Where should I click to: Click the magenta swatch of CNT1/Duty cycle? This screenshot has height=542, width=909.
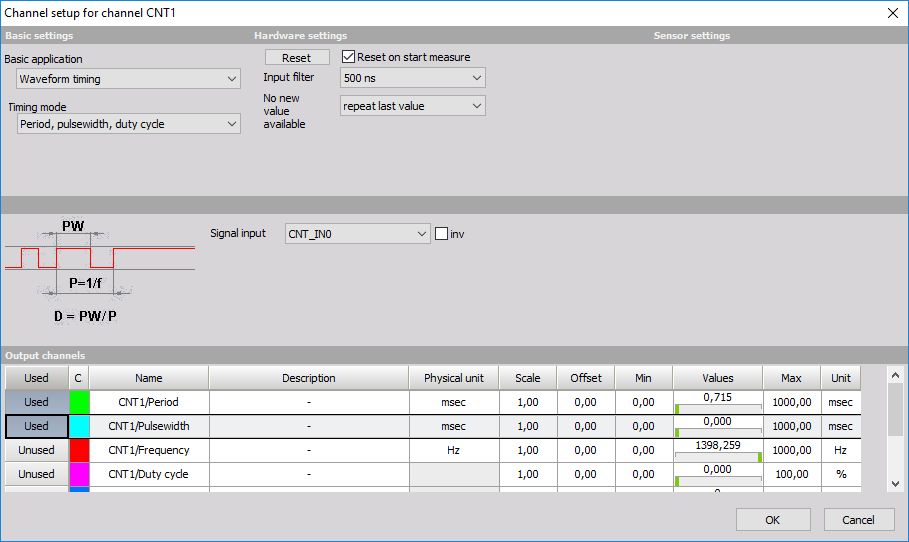(79, 474)
